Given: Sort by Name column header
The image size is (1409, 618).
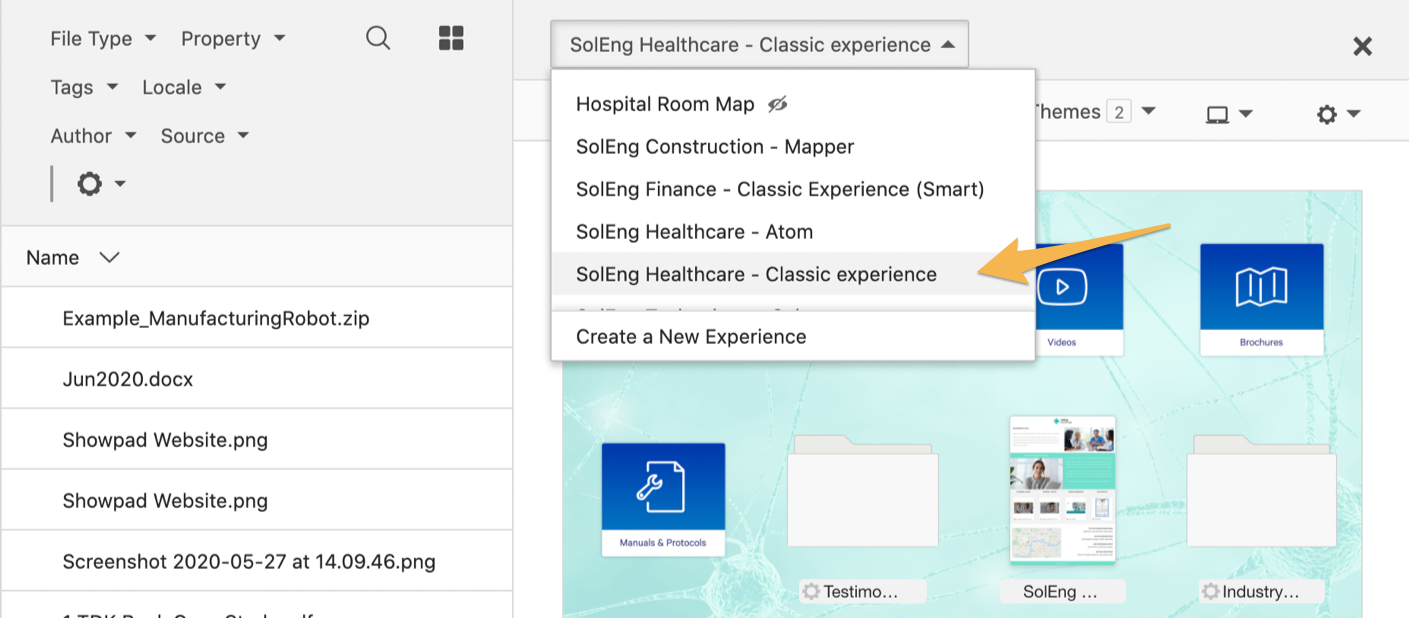Looking at the screenshot, I should tap(73, 258).
